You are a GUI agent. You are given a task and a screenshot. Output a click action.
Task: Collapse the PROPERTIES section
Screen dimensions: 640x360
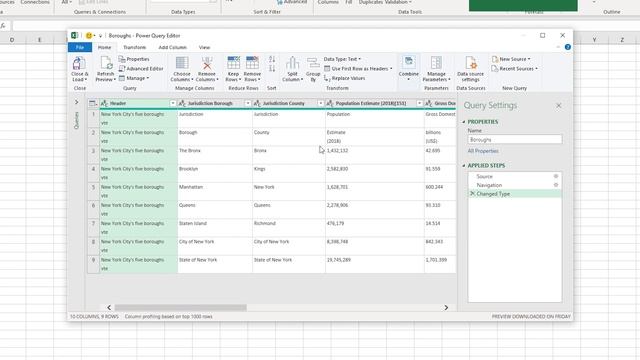click(464, 122)
